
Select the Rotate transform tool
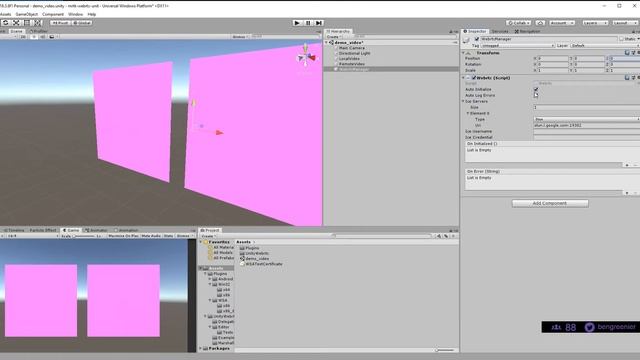(6, 23)
